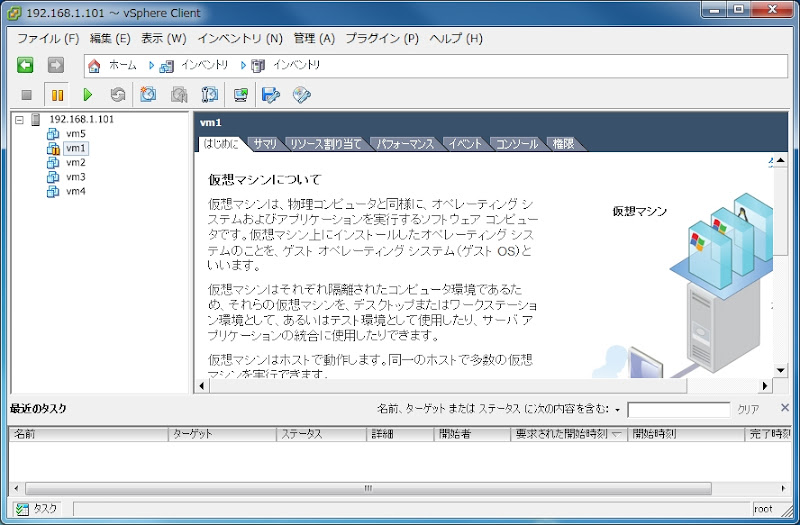Screen dimensions: 800x525
Task: Switch to the パフォーマンス tab
Action: 405,144
